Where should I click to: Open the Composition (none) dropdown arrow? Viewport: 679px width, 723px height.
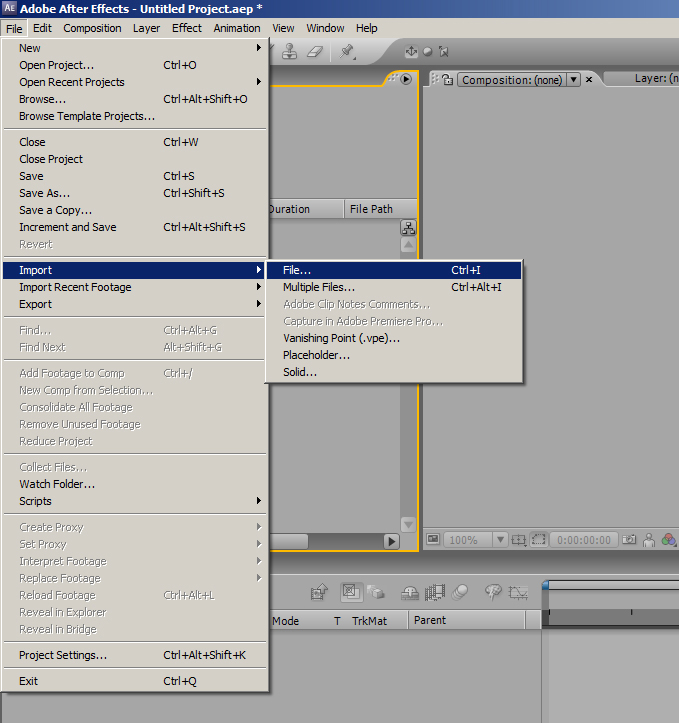pos(573,79)
